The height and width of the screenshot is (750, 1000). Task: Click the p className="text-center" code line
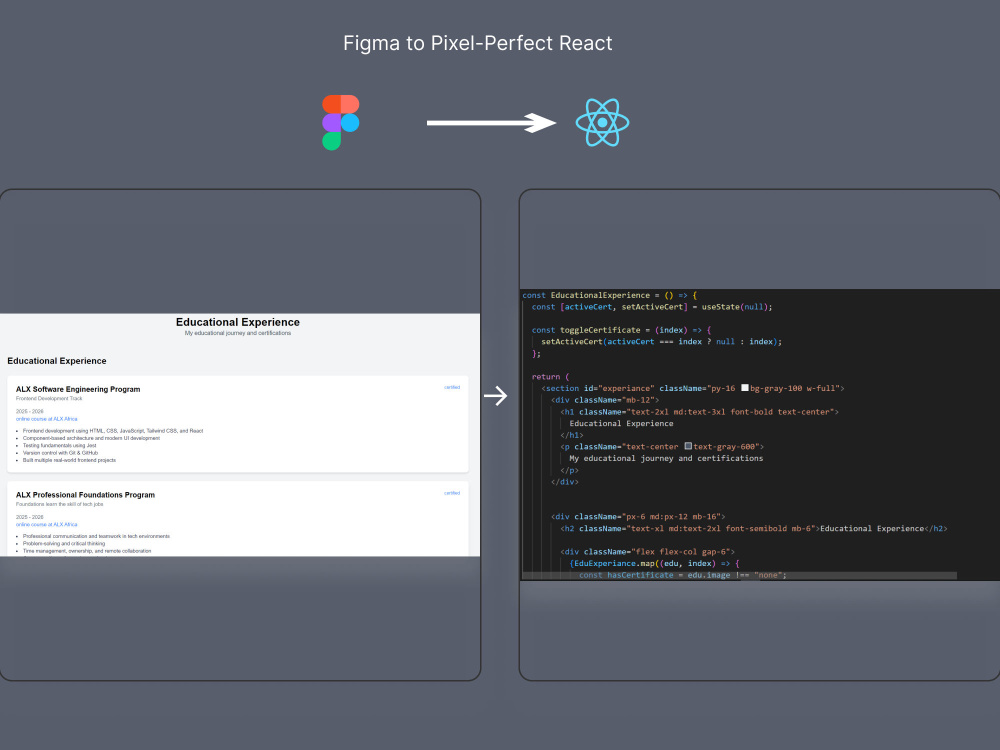point(662,447)
